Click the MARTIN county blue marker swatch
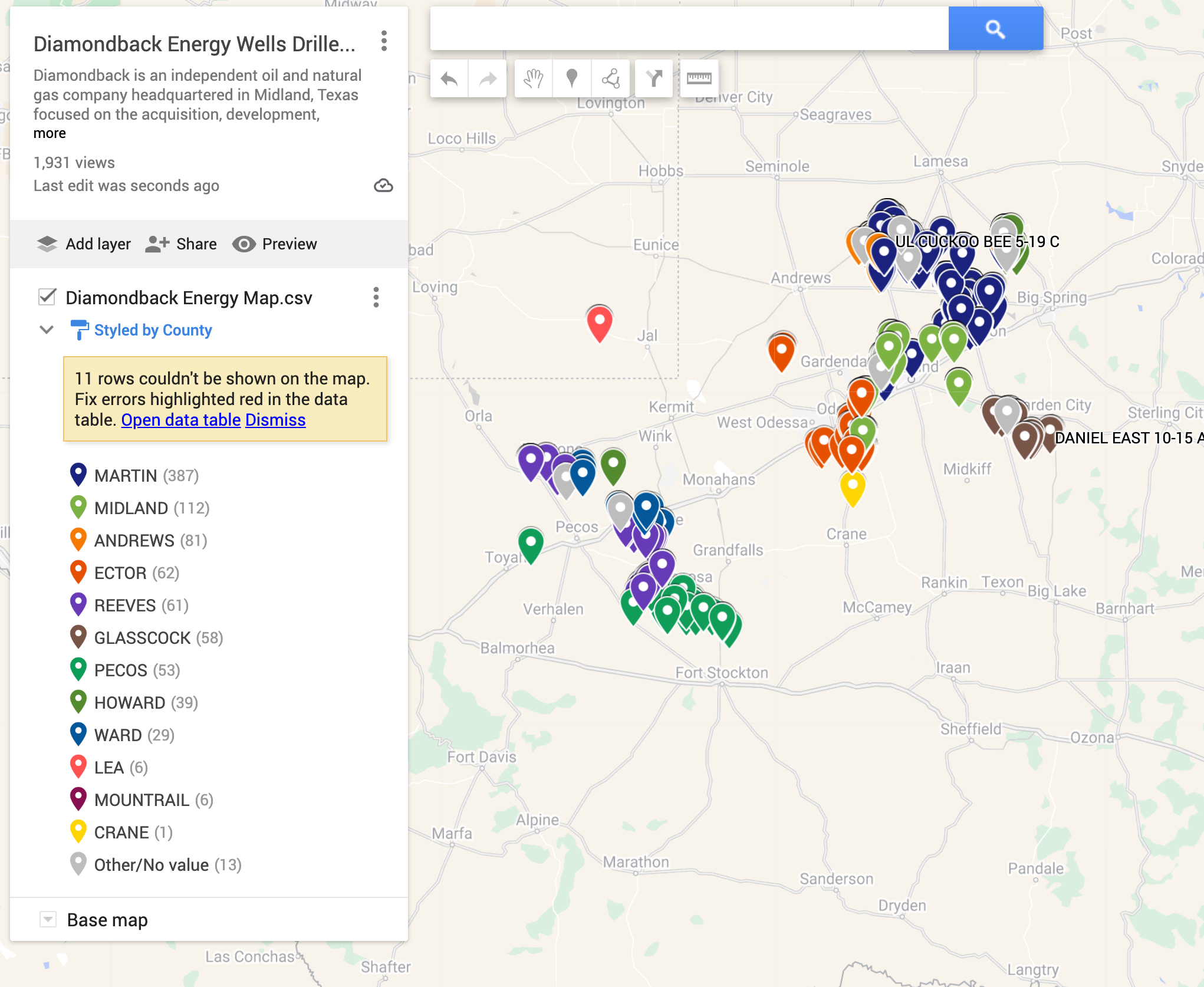1204x987 pixels. point(78,475)
